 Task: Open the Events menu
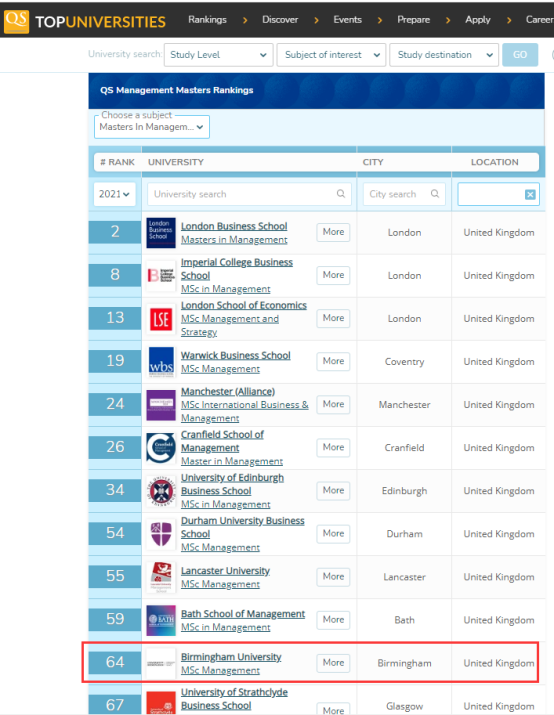tap(347, 20)
